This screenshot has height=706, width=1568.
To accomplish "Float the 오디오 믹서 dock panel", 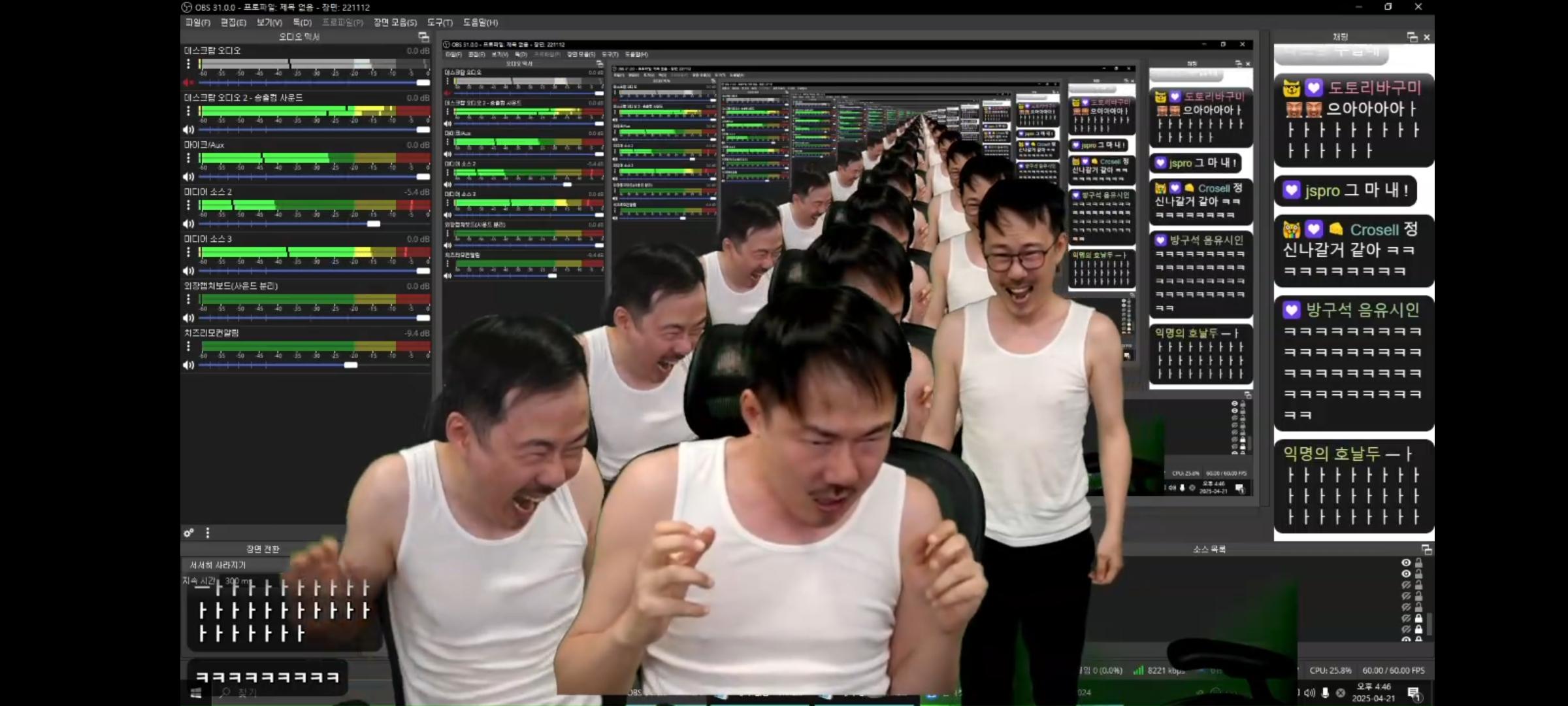I will [423, 37].
